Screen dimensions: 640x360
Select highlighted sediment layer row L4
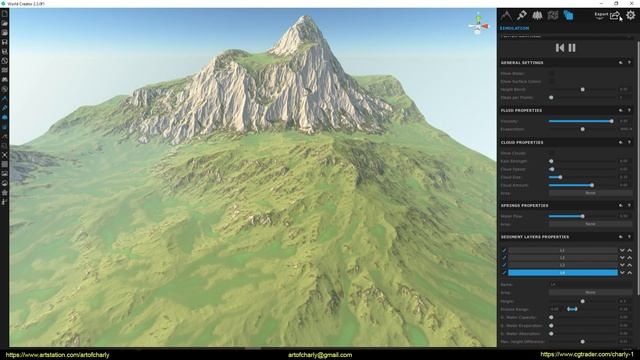(x=562, y=272)
